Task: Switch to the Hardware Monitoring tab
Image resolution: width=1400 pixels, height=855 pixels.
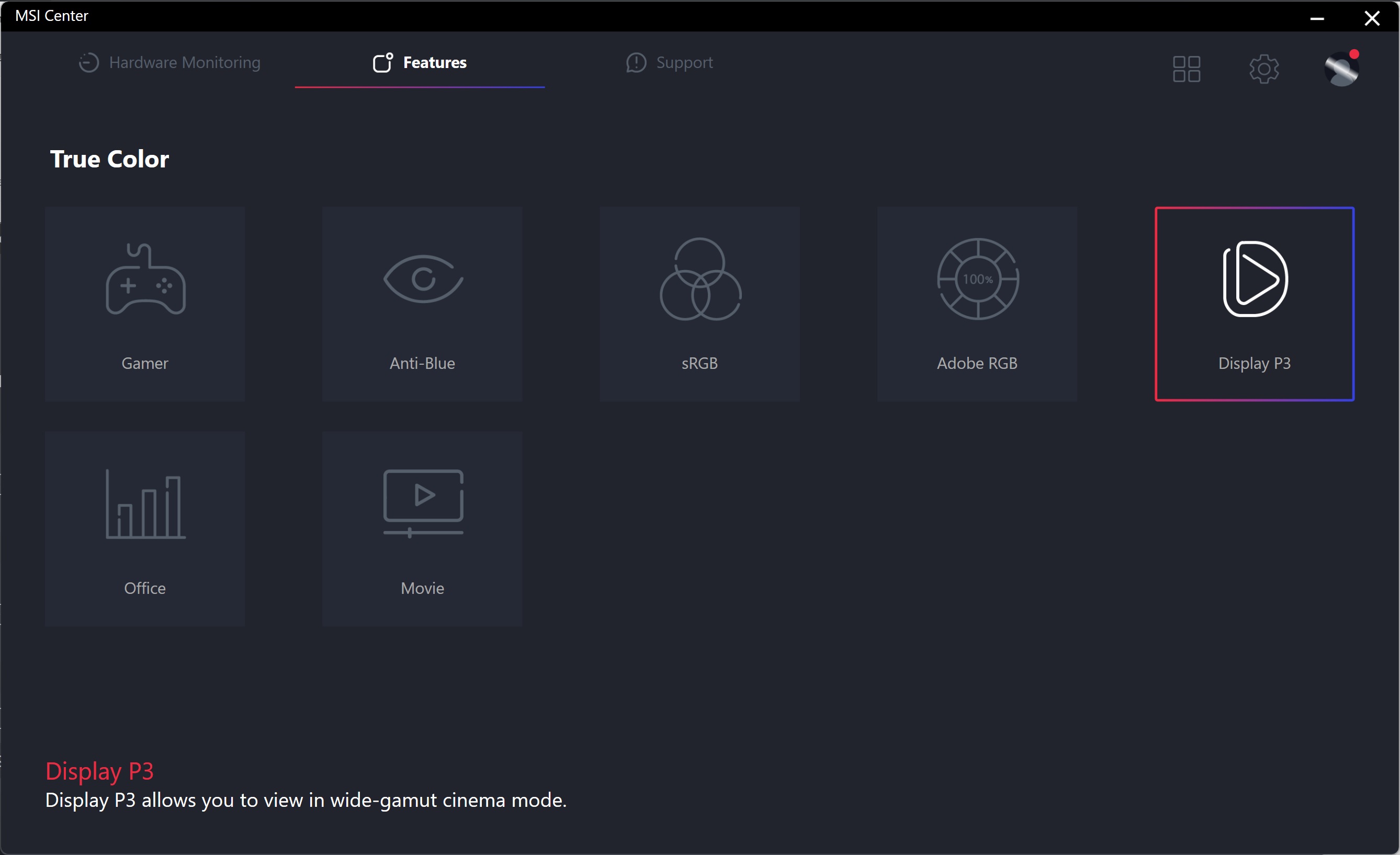Action: tap(170, 62)
